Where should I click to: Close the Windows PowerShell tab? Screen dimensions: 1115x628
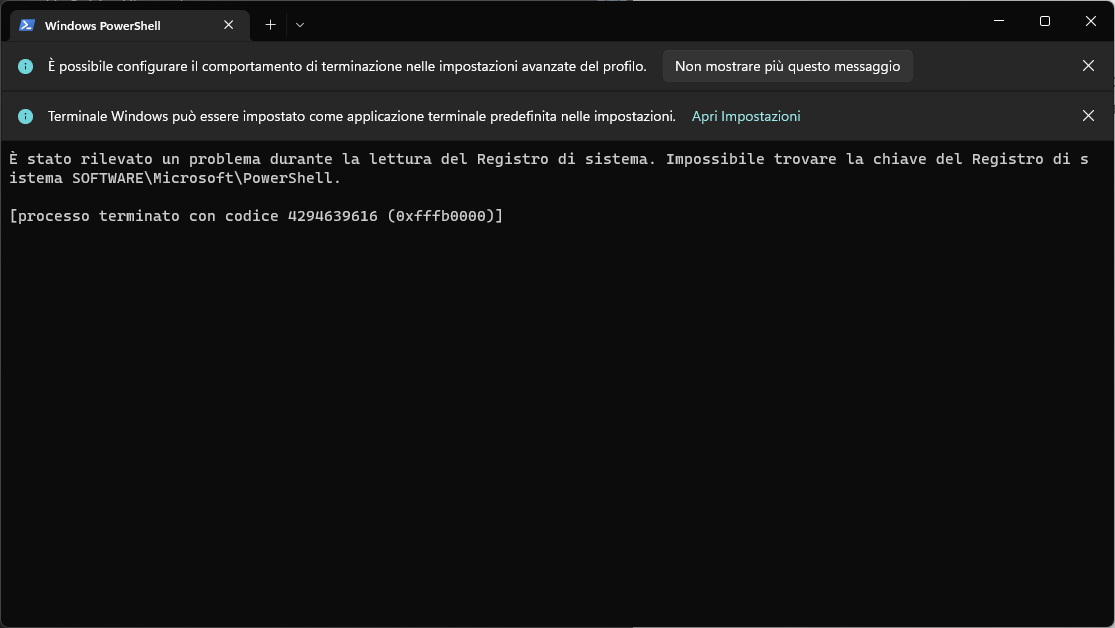[228, 24]
